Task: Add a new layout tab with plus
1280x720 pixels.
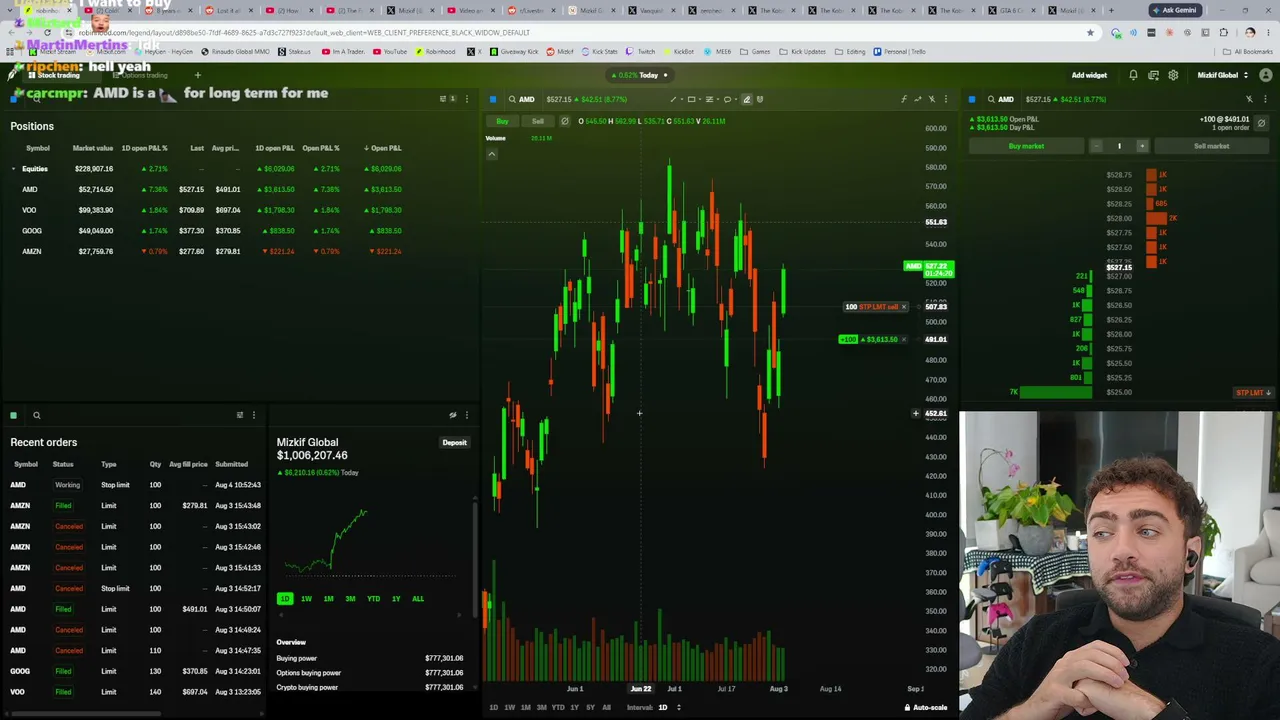Action: pyautogui.click(x=197, y=75)
